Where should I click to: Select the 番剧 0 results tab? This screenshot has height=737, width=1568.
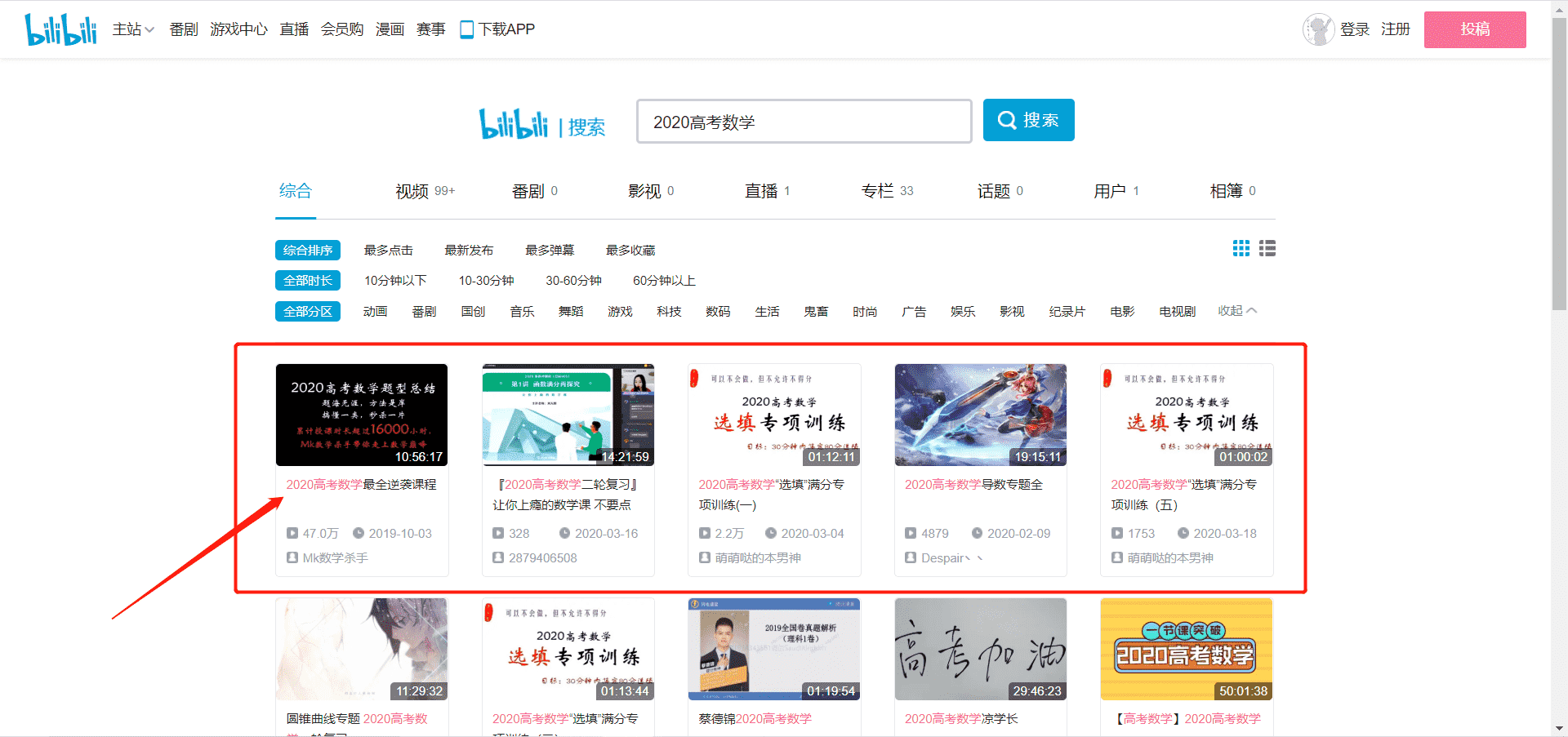pos(535,191)
